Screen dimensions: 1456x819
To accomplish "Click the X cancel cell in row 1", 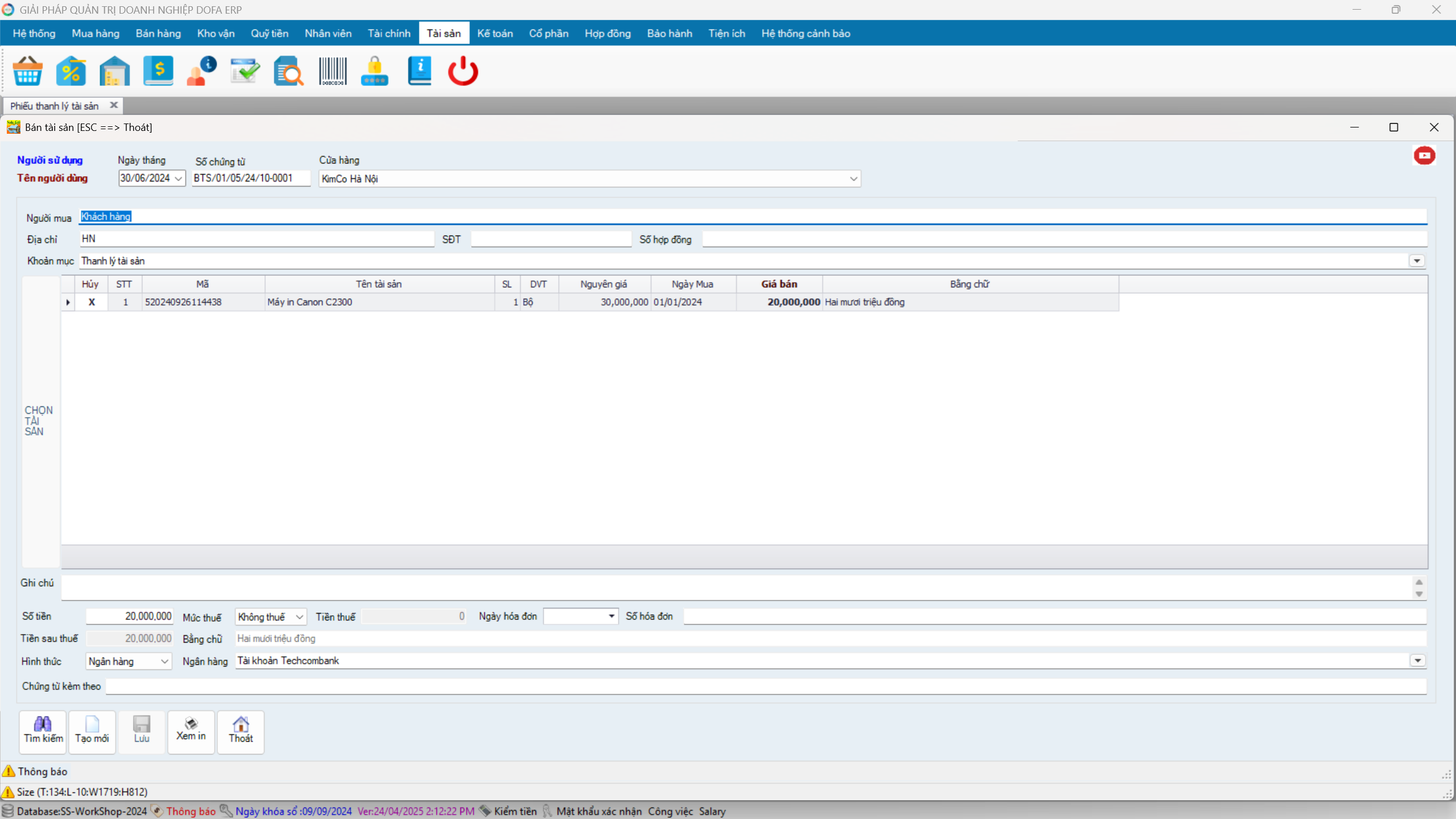I will [x=91, y=302].
